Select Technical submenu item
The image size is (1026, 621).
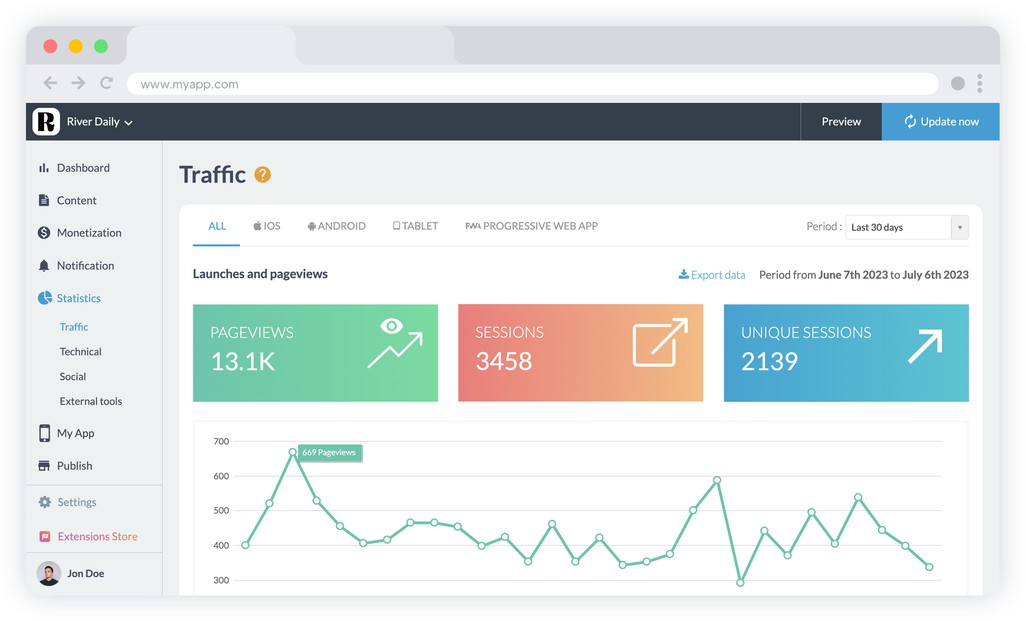(80, 351)
